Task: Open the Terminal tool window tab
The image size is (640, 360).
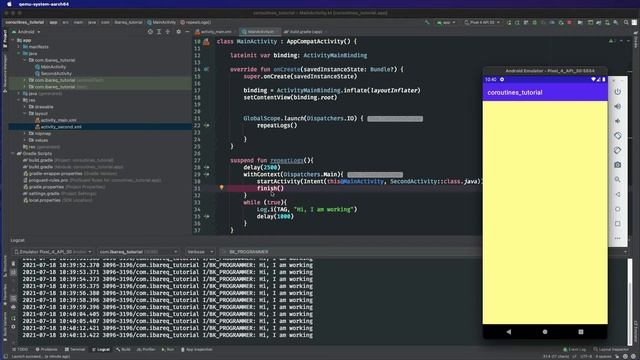Action: tap(75, 349)
